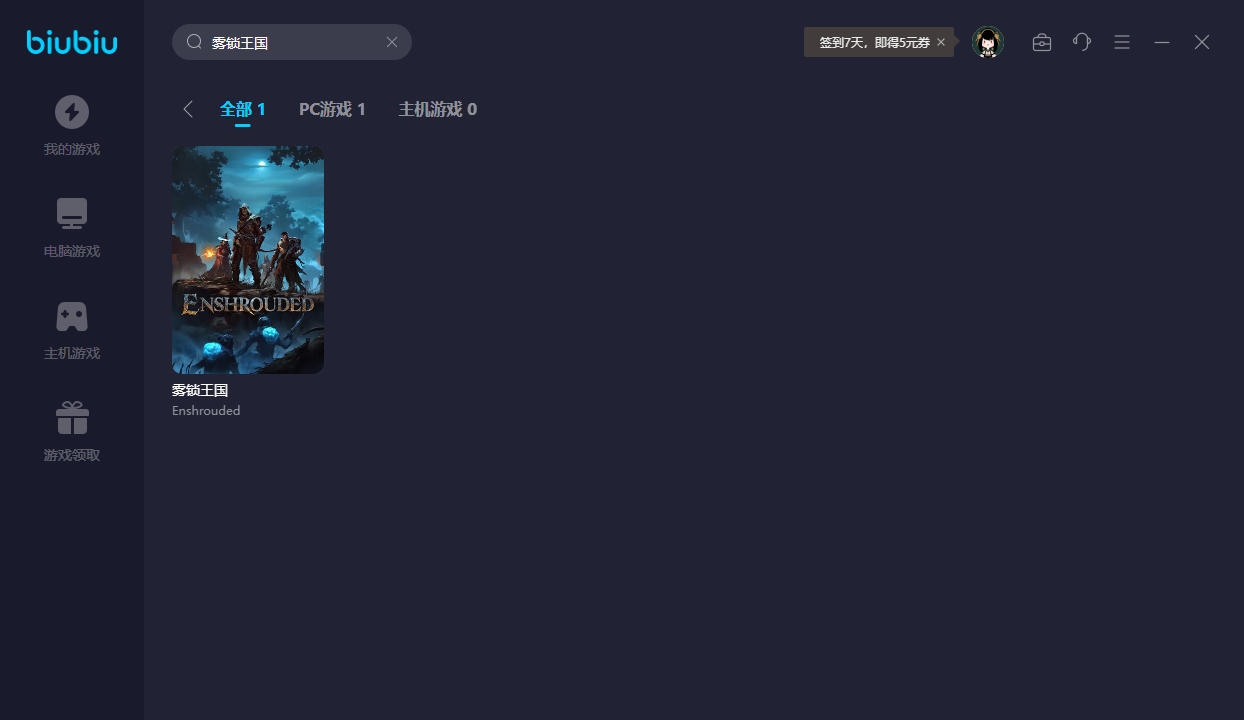Open 我的游戏 lightning bolt icon
The image size is (1244, 720).
click(72, 112)
